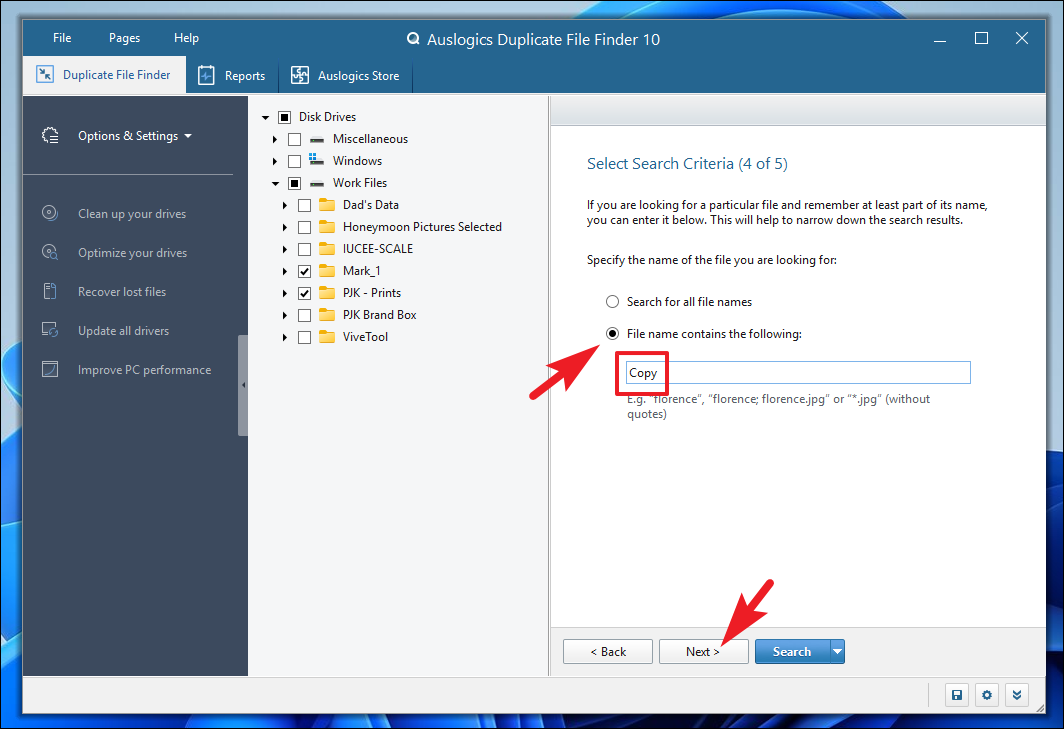Select Search for all file names radio

612,301
